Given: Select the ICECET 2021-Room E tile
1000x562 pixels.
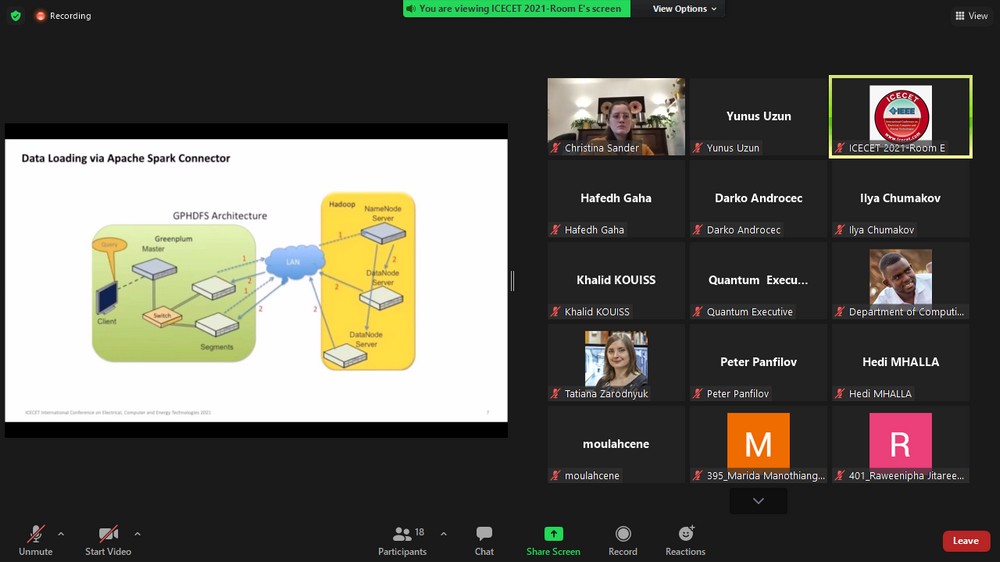Looking at the screenshot, I should [900, 116].
